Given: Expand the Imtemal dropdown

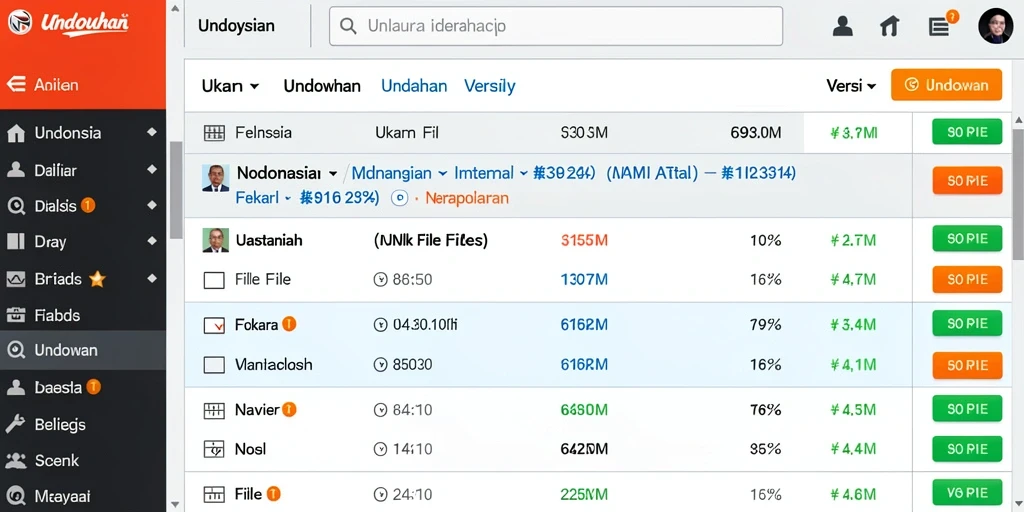Looking at the screenshot, I should (523, 174).
